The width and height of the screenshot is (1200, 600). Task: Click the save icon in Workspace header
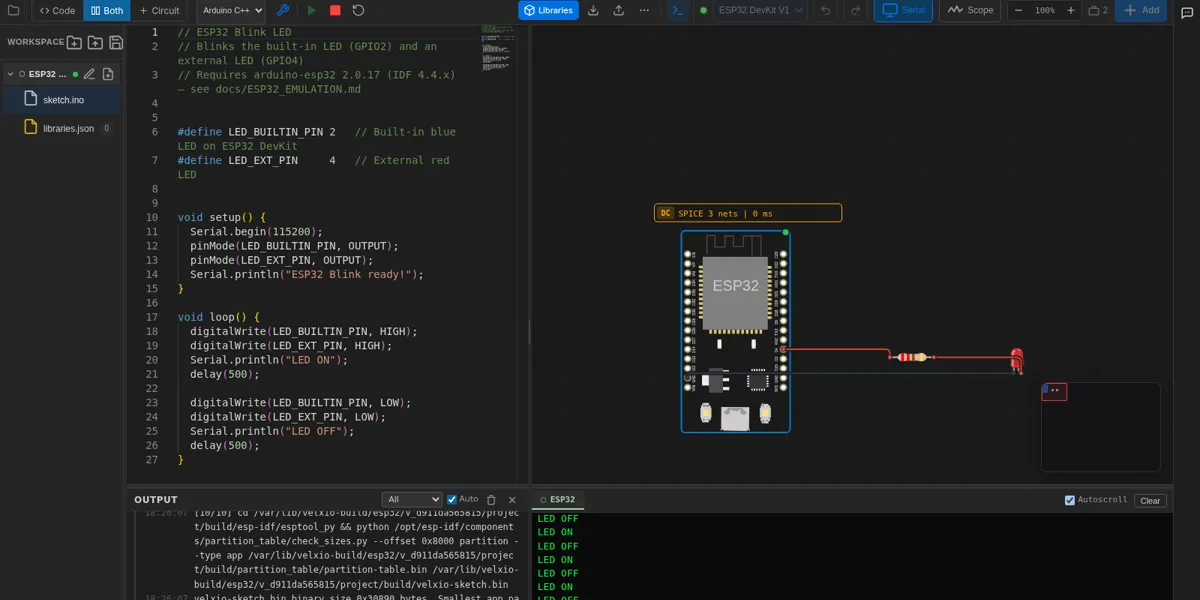click(116, 42)
